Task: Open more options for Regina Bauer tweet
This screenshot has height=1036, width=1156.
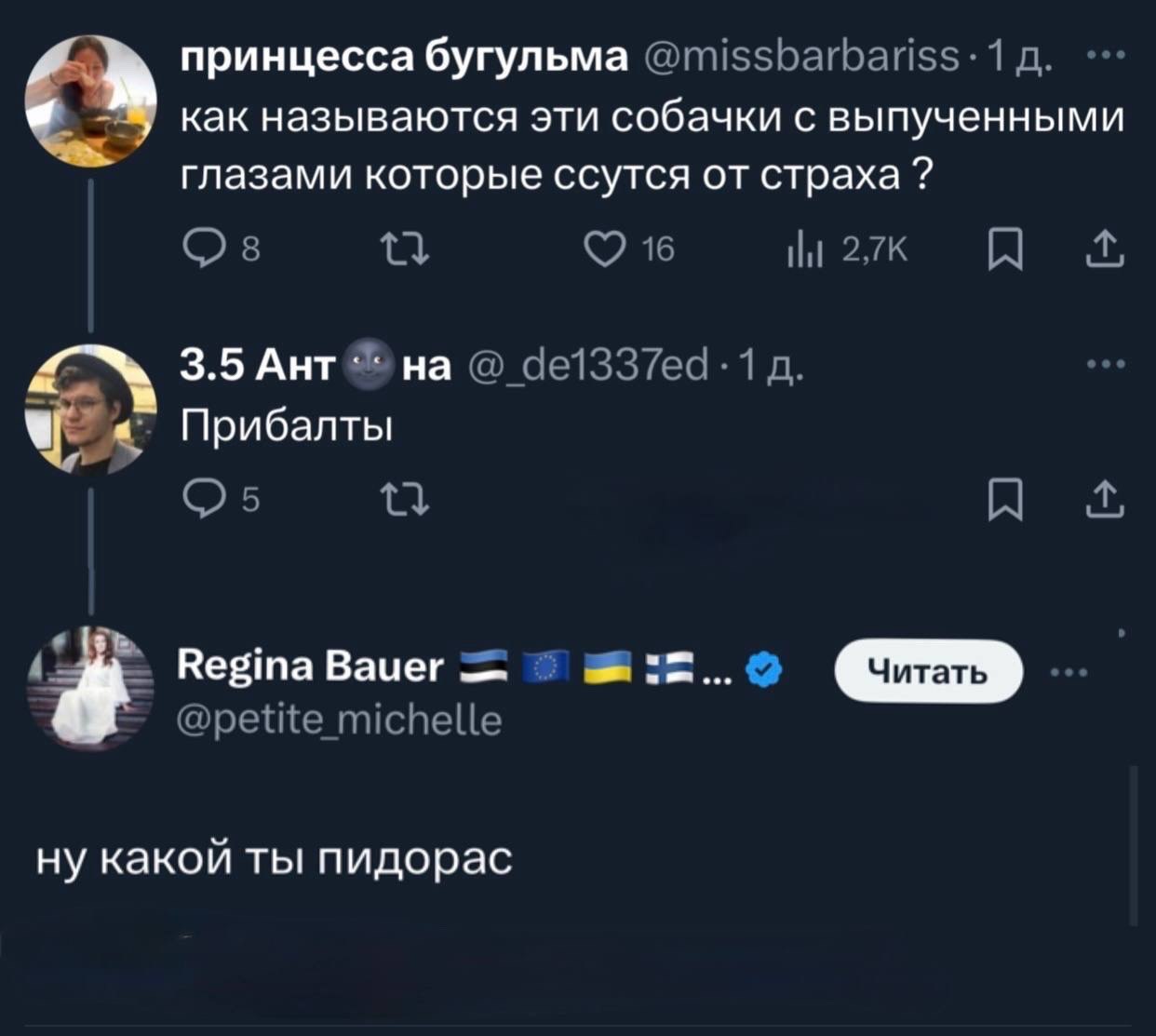Action: click(1068, 672)
